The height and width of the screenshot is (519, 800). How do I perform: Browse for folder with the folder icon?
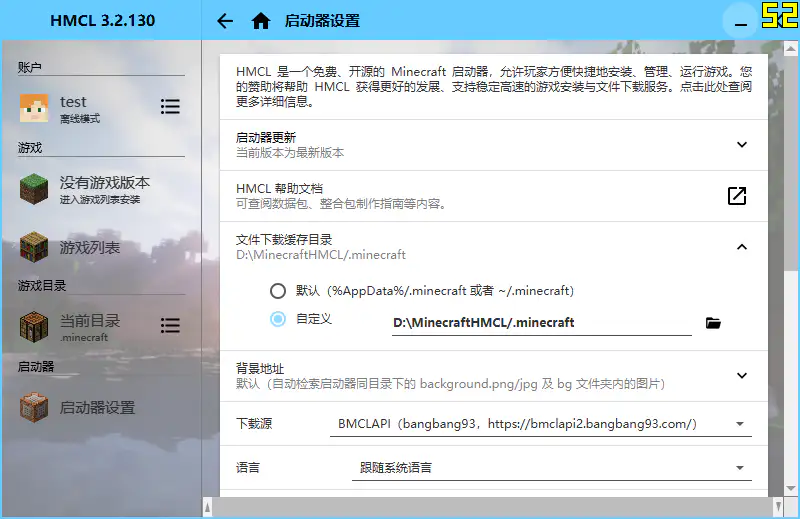[x=713, y=323]
